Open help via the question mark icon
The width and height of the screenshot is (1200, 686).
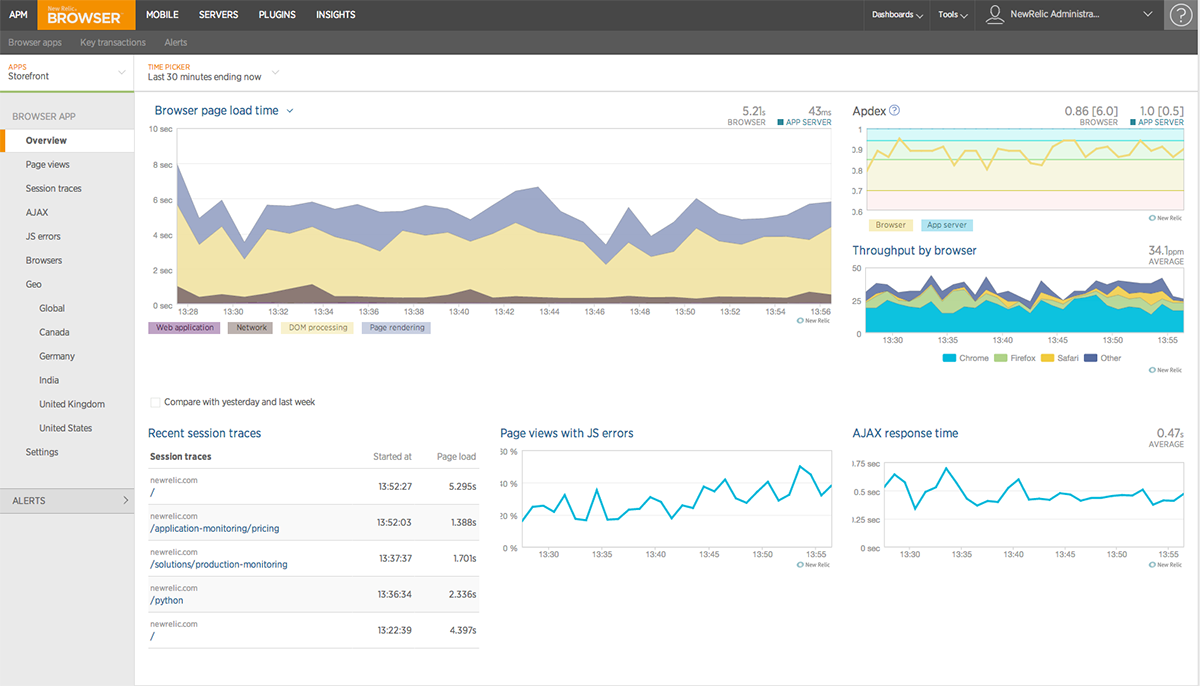point(1181,14)
